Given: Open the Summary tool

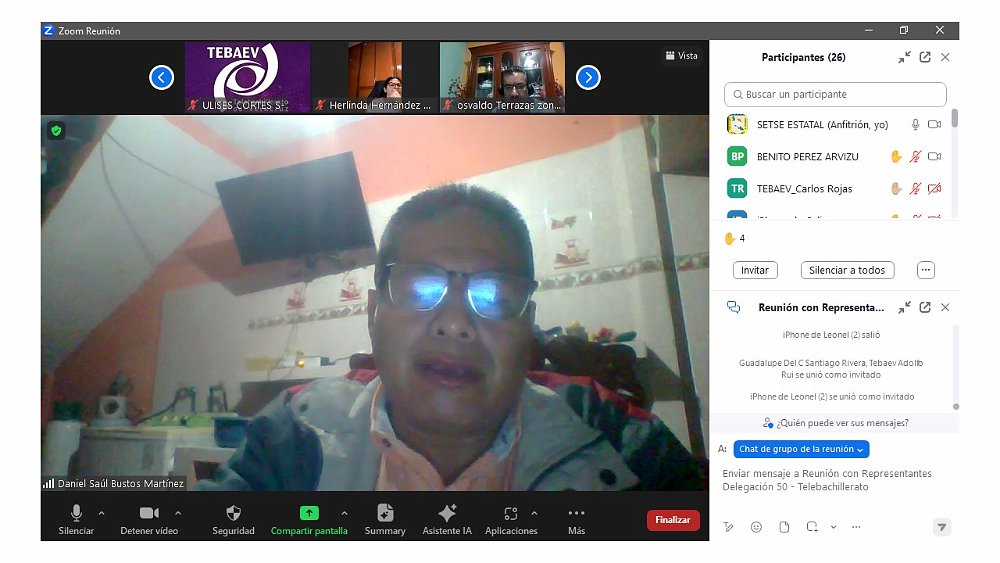Looking at the screenshot, I should pyautogui.click(x=385, y=513).
